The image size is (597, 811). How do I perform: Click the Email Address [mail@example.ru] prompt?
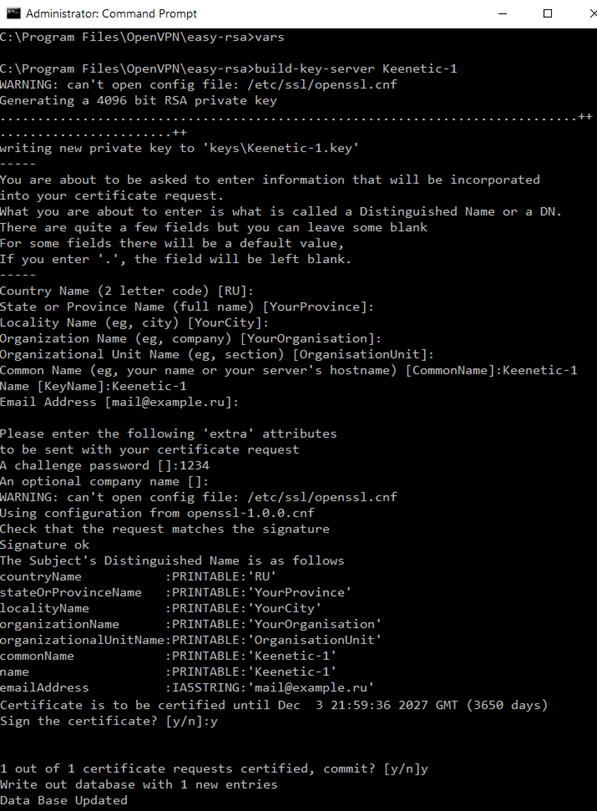click(x=119, y=402)
